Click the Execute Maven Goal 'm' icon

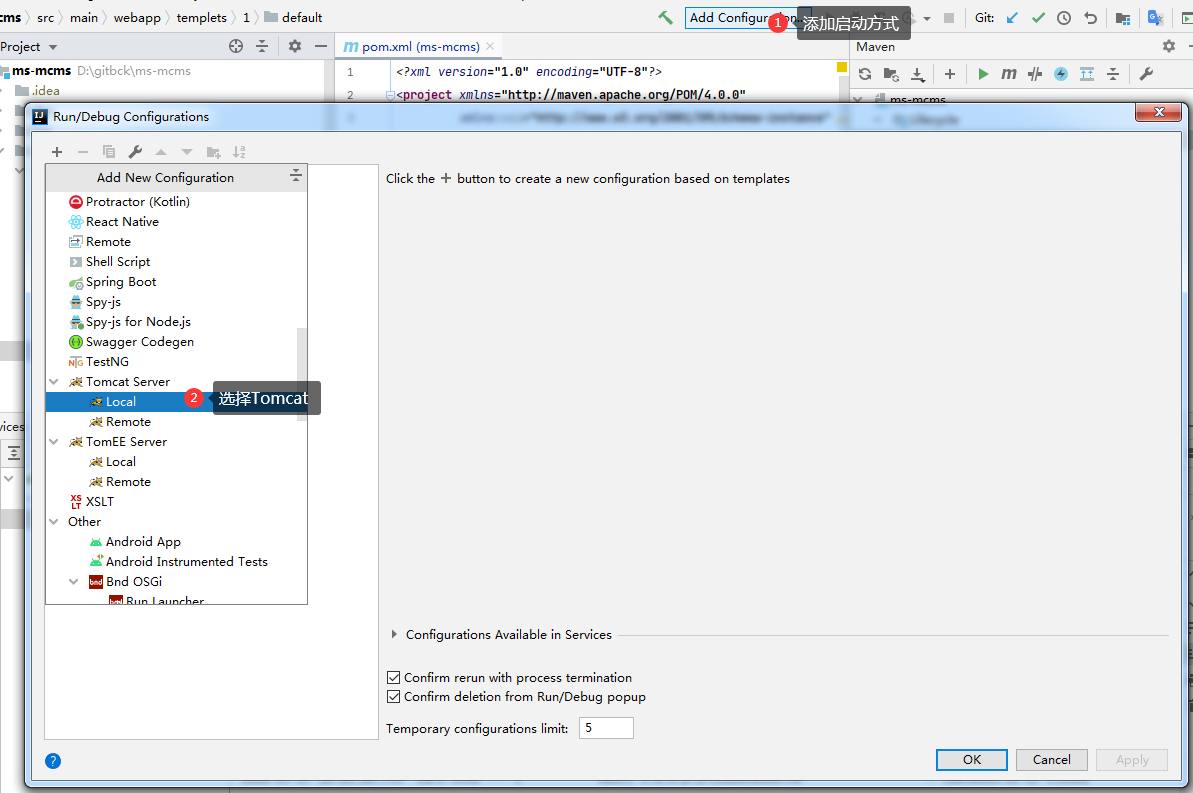click(1009, 74)
